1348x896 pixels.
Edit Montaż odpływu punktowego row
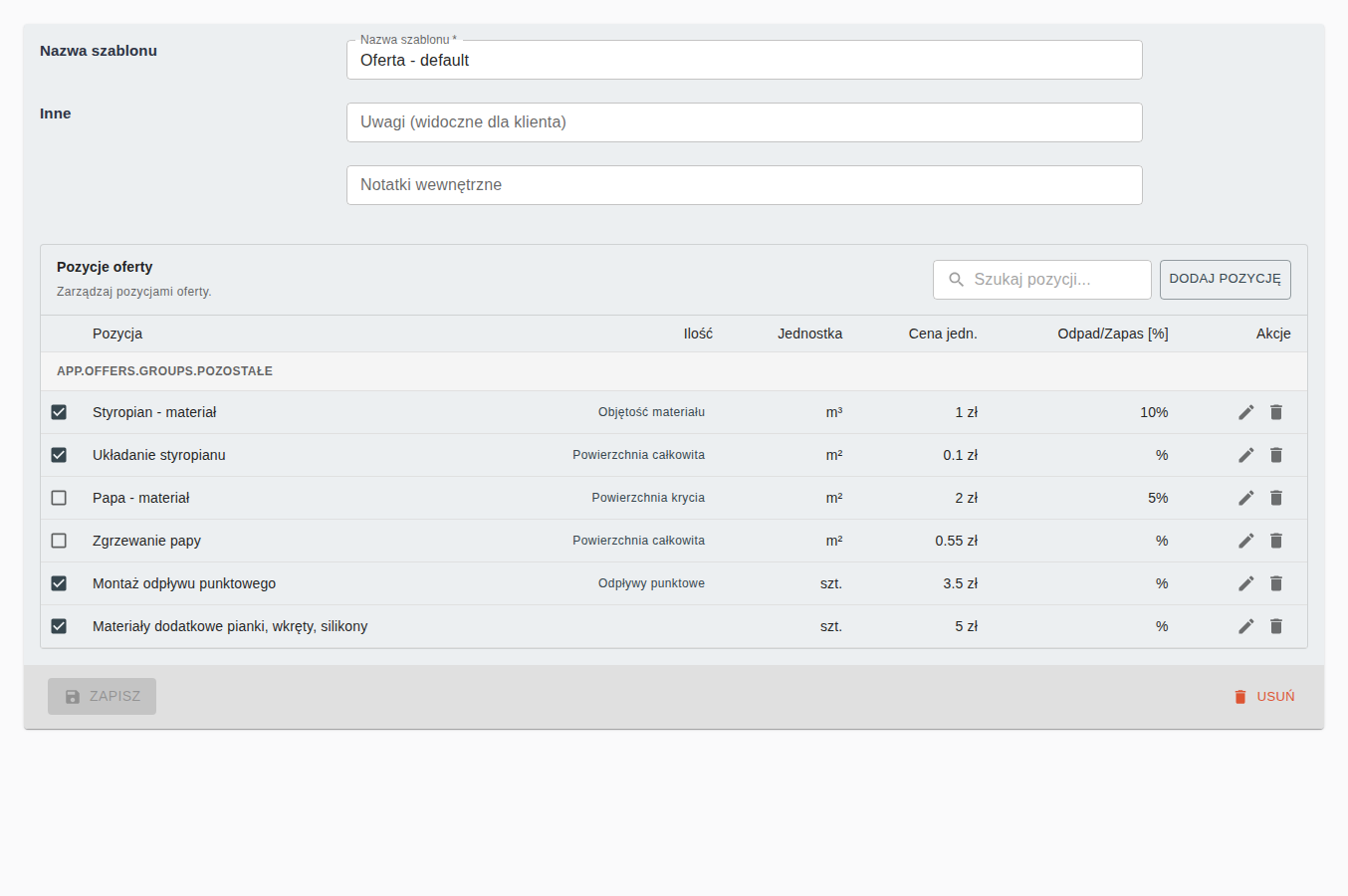pyautogui.click(x=1245, y=583)
